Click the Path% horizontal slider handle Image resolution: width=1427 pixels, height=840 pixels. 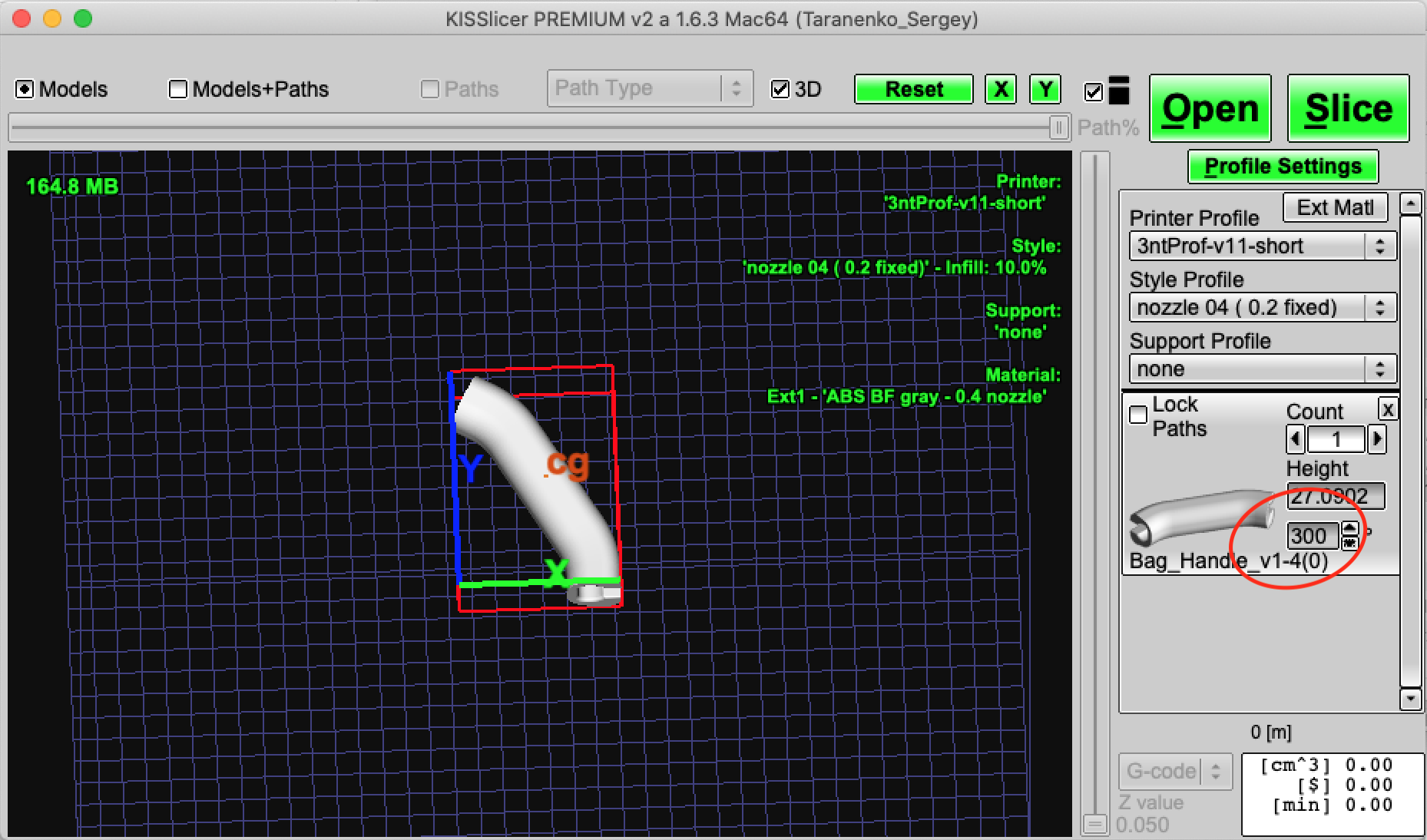(1058, 127)
